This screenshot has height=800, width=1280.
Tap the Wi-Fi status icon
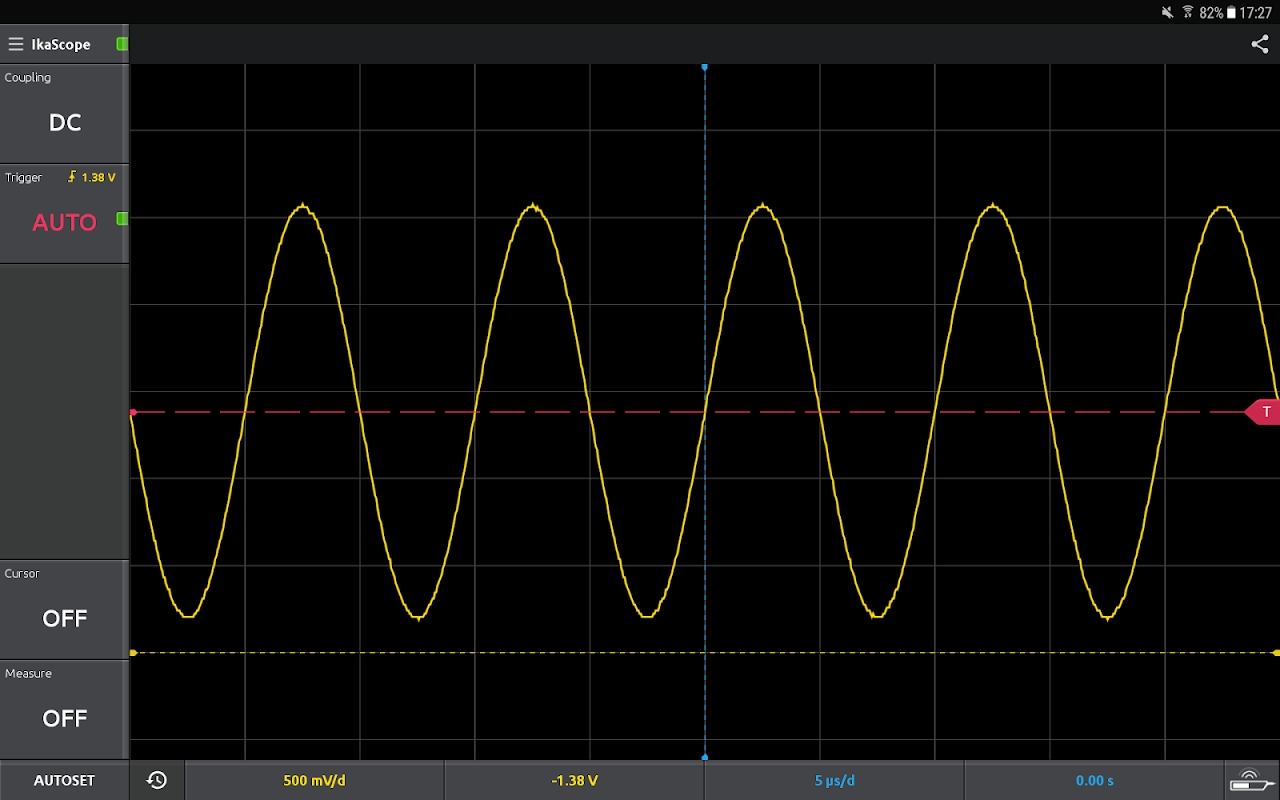click(x=1188, y=13)
